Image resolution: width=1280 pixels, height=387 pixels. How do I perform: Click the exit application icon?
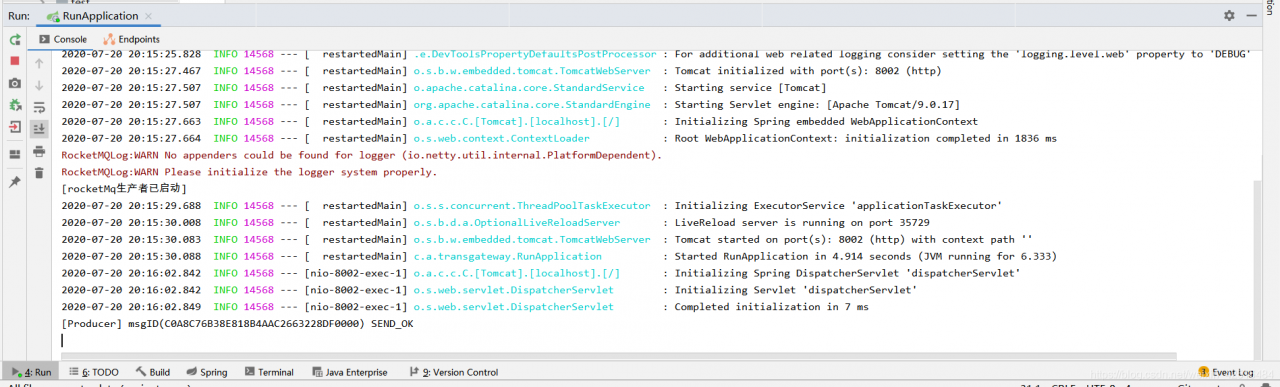15,128
